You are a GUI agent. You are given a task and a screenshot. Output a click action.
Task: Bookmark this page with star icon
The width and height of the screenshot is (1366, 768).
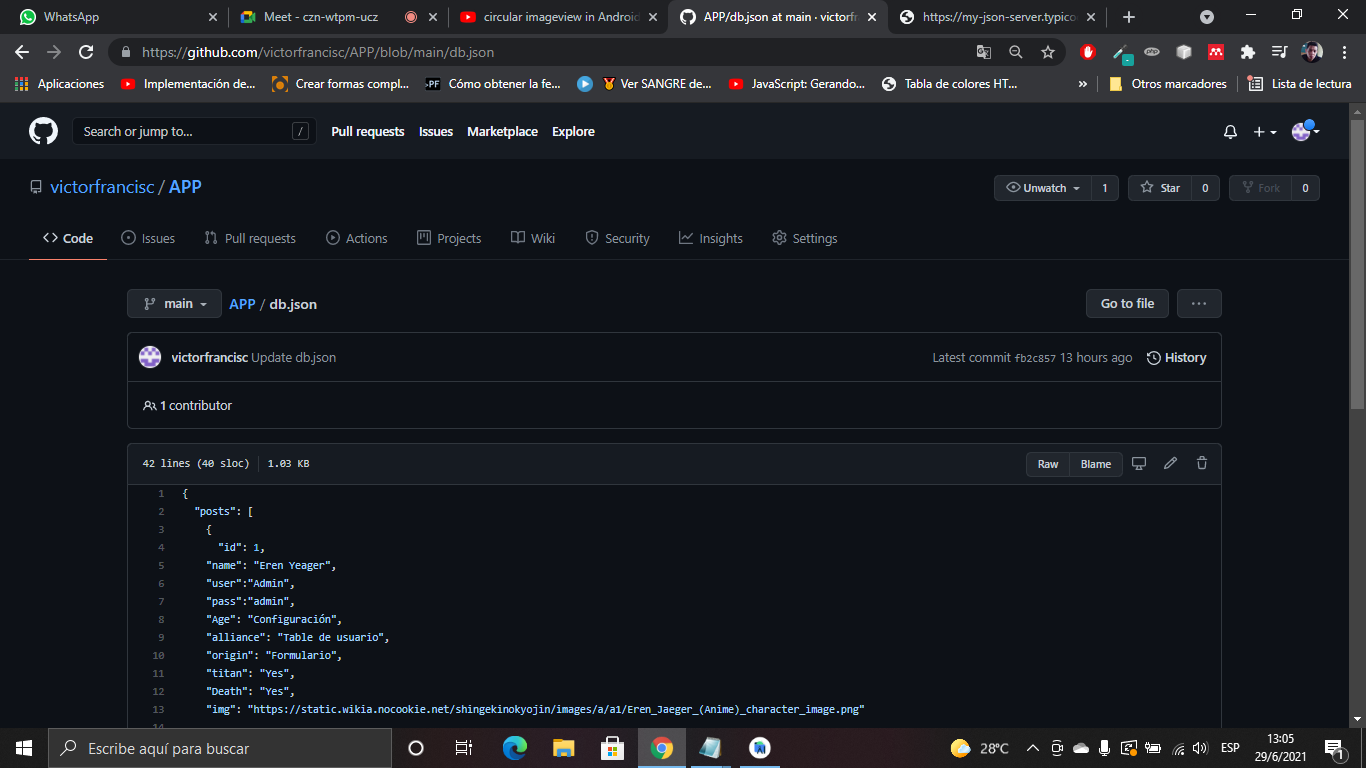1047,52
